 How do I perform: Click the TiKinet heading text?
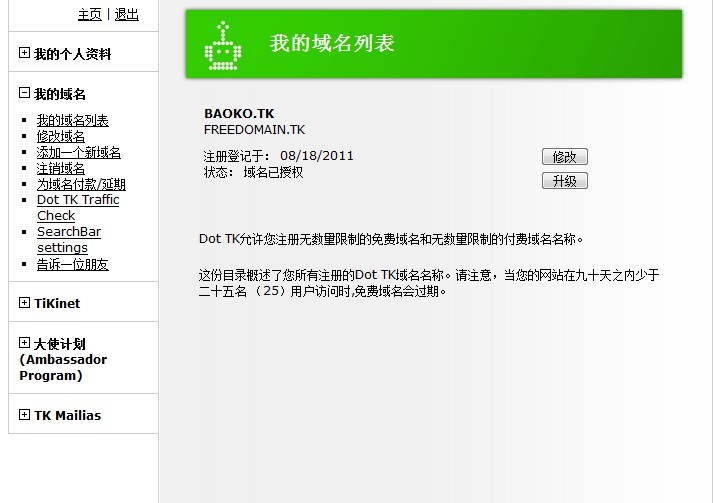point(57,303)
